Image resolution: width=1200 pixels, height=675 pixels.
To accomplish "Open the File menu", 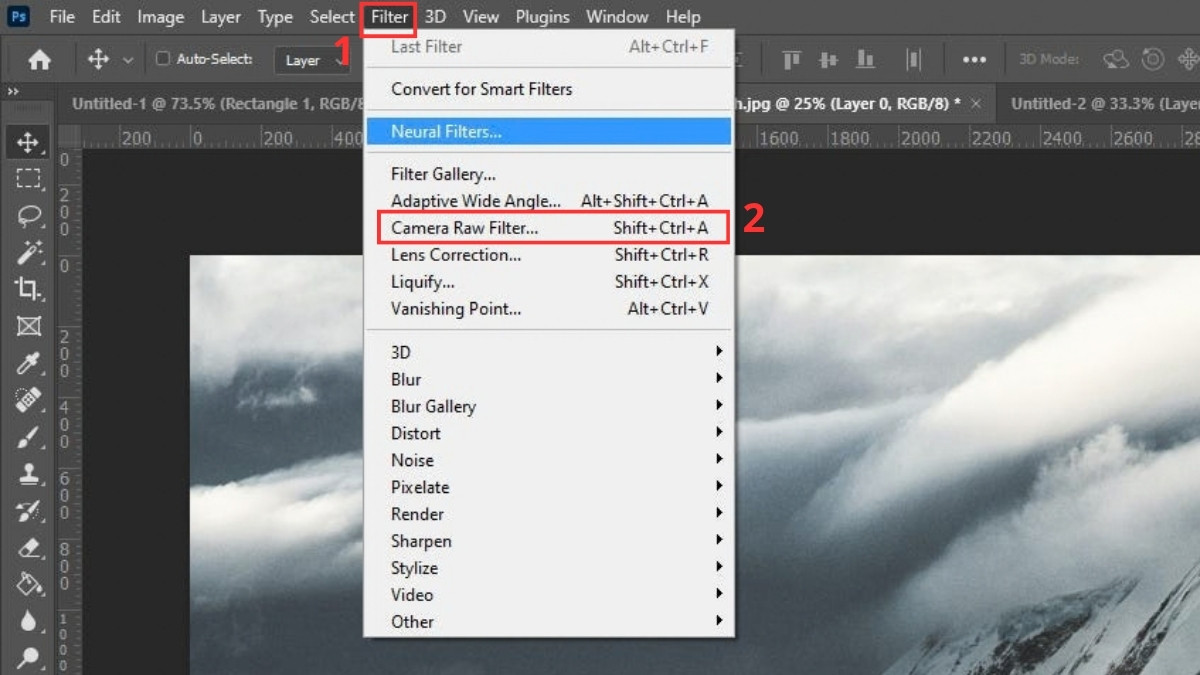I will pyautogui.click(x=61, y=17).
